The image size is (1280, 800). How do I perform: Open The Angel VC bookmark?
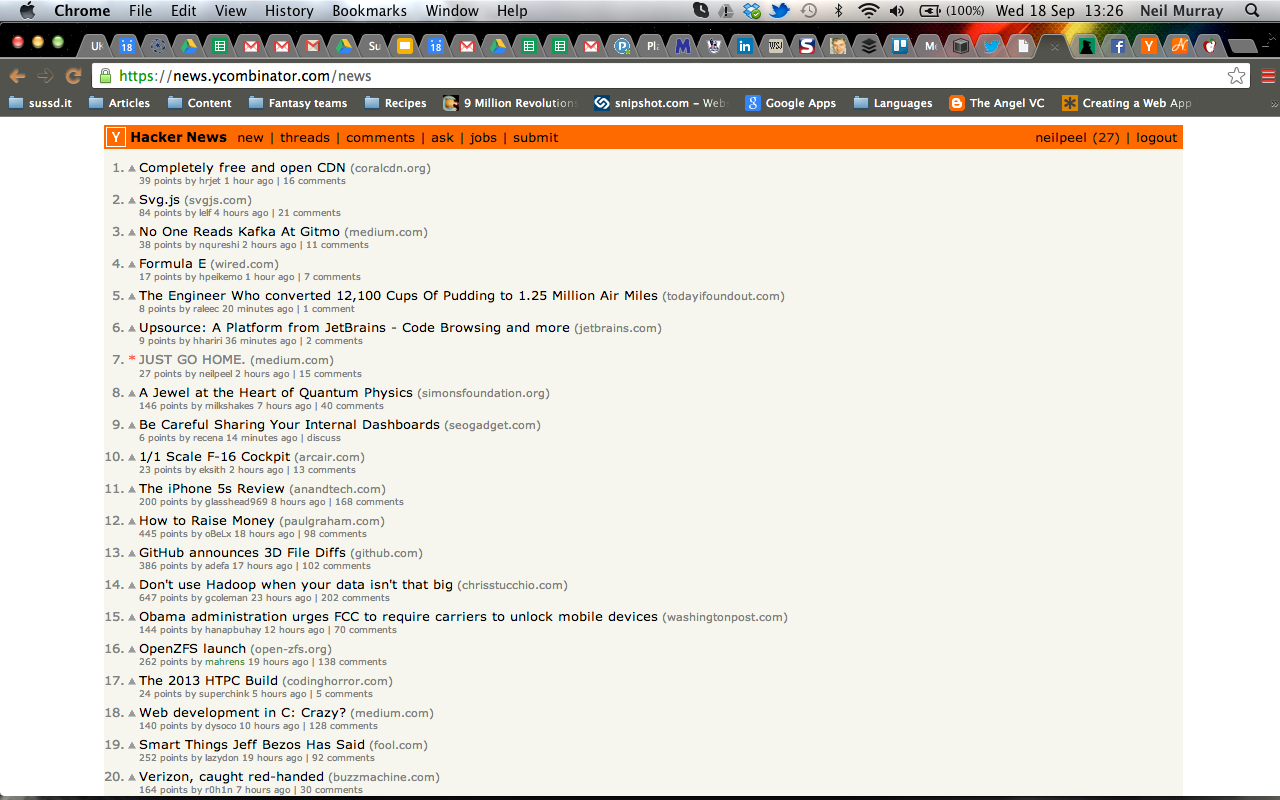pos(997,103)
